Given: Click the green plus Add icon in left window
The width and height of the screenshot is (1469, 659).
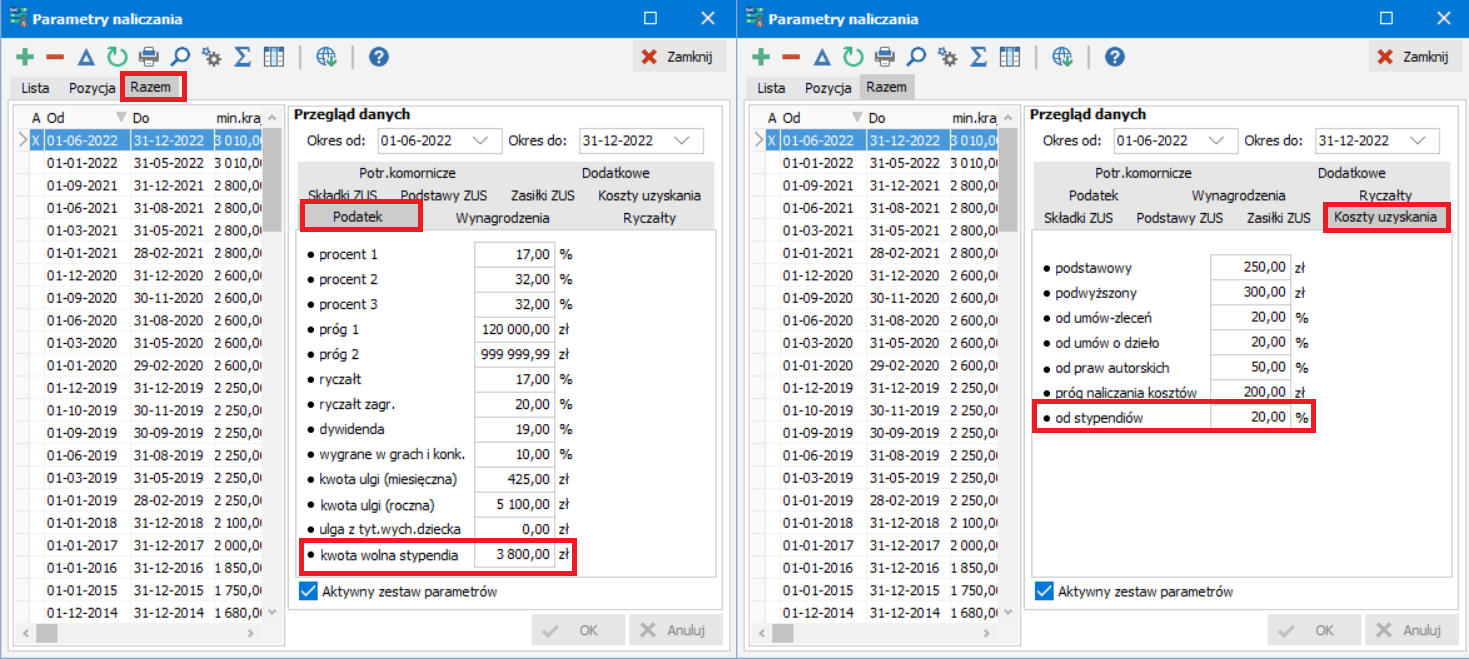Looking at the screenshot, I should [26, 57].
